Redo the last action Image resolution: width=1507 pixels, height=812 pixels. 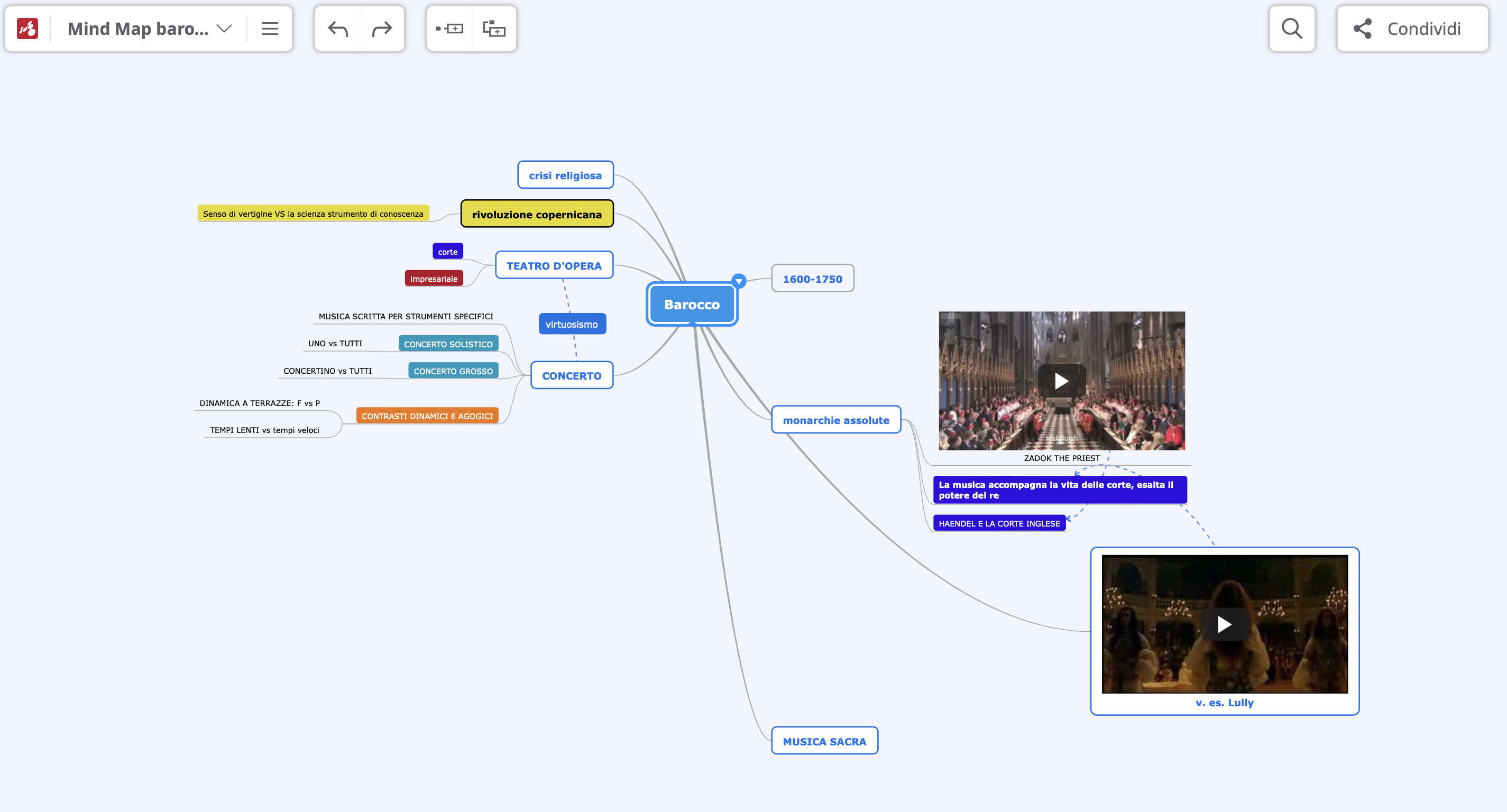(382, 29)
